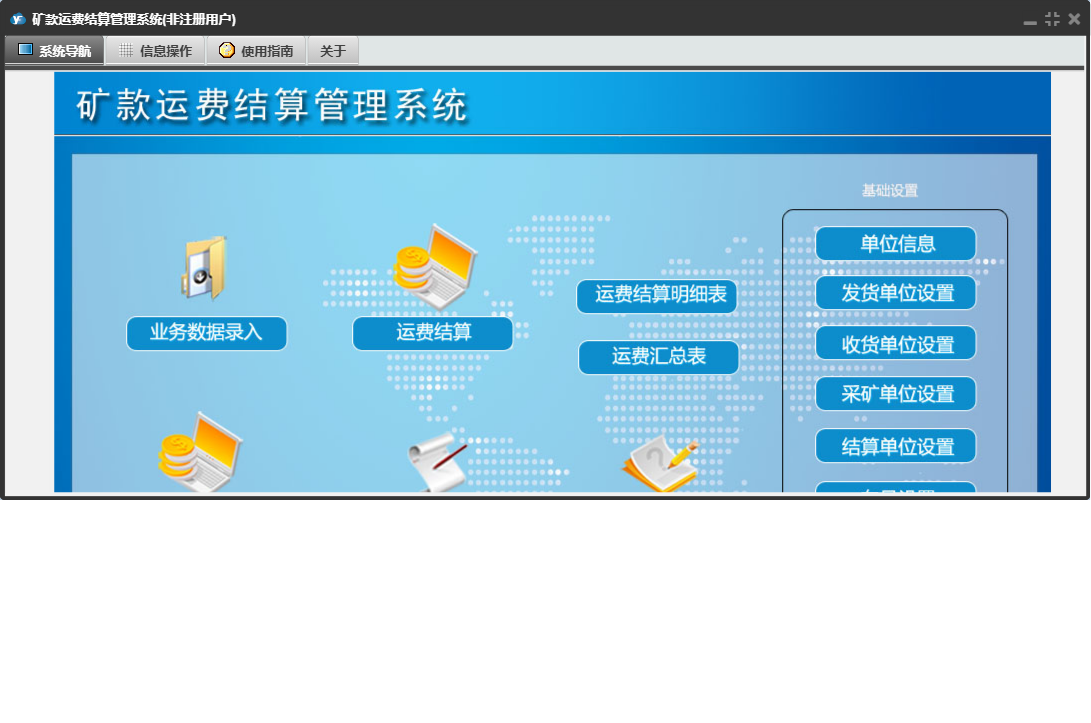Open 发货单位设置
The image size is (1091, 723).
[895, 293]
